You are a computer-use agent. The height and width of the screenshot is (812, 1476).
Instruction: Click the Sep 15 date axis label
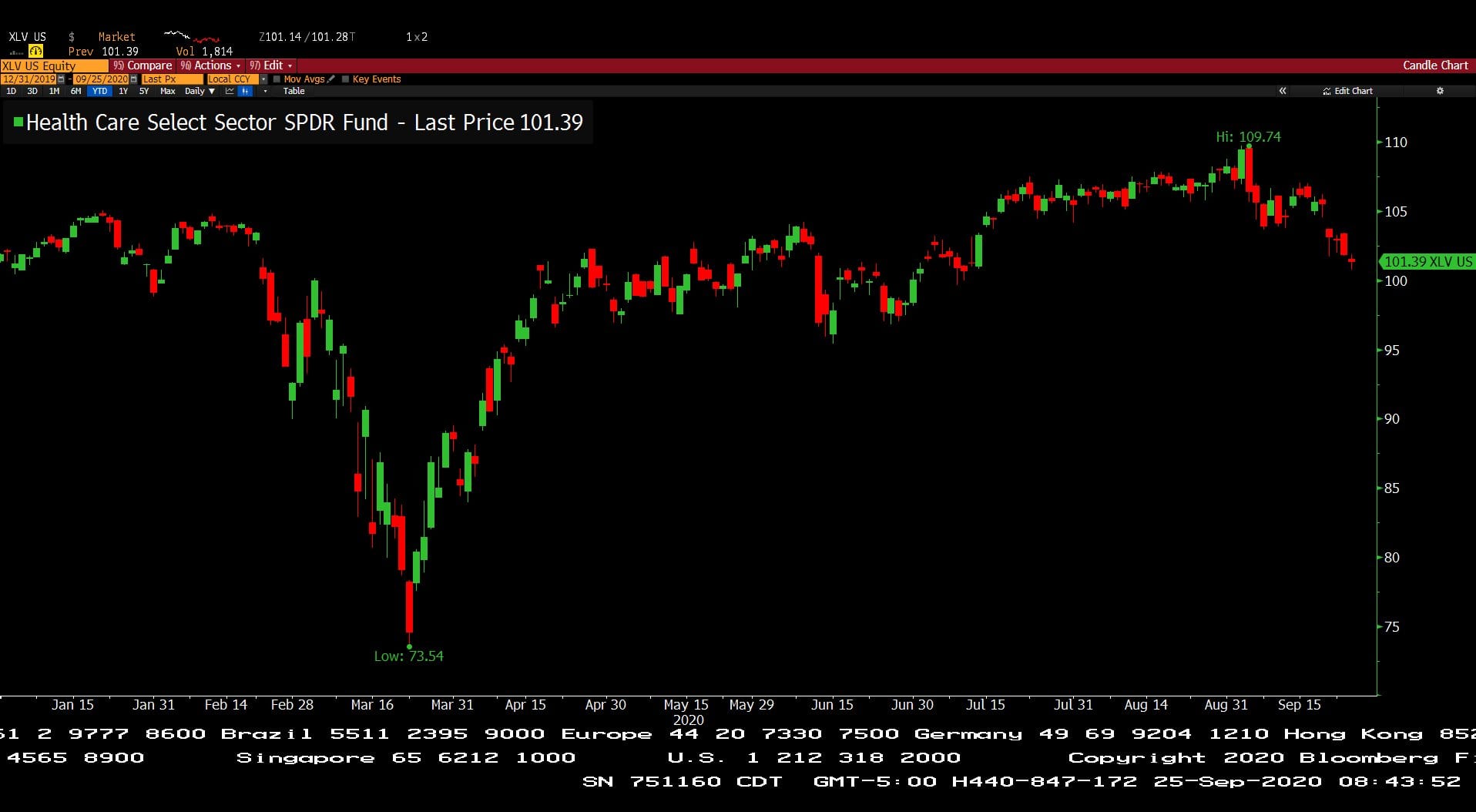pos(1299,704)
